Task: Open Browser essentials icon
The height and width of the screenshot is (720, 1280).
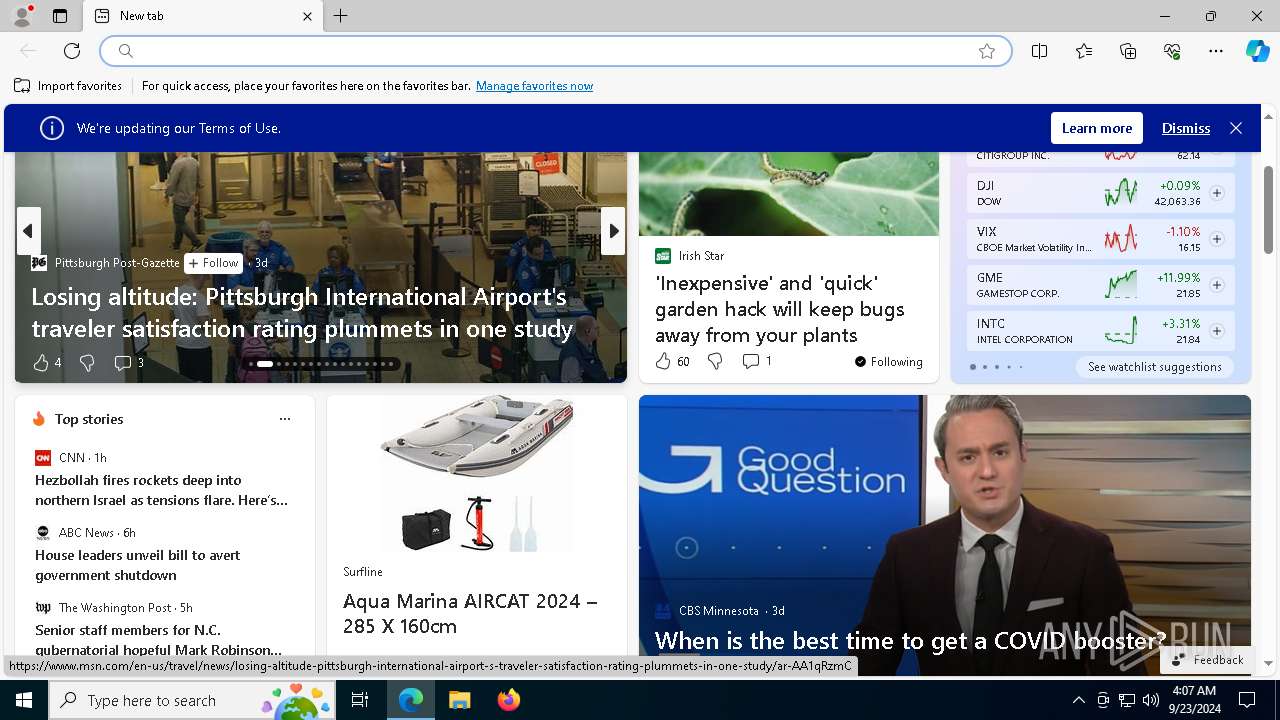Action: [x=1172, y=51]
